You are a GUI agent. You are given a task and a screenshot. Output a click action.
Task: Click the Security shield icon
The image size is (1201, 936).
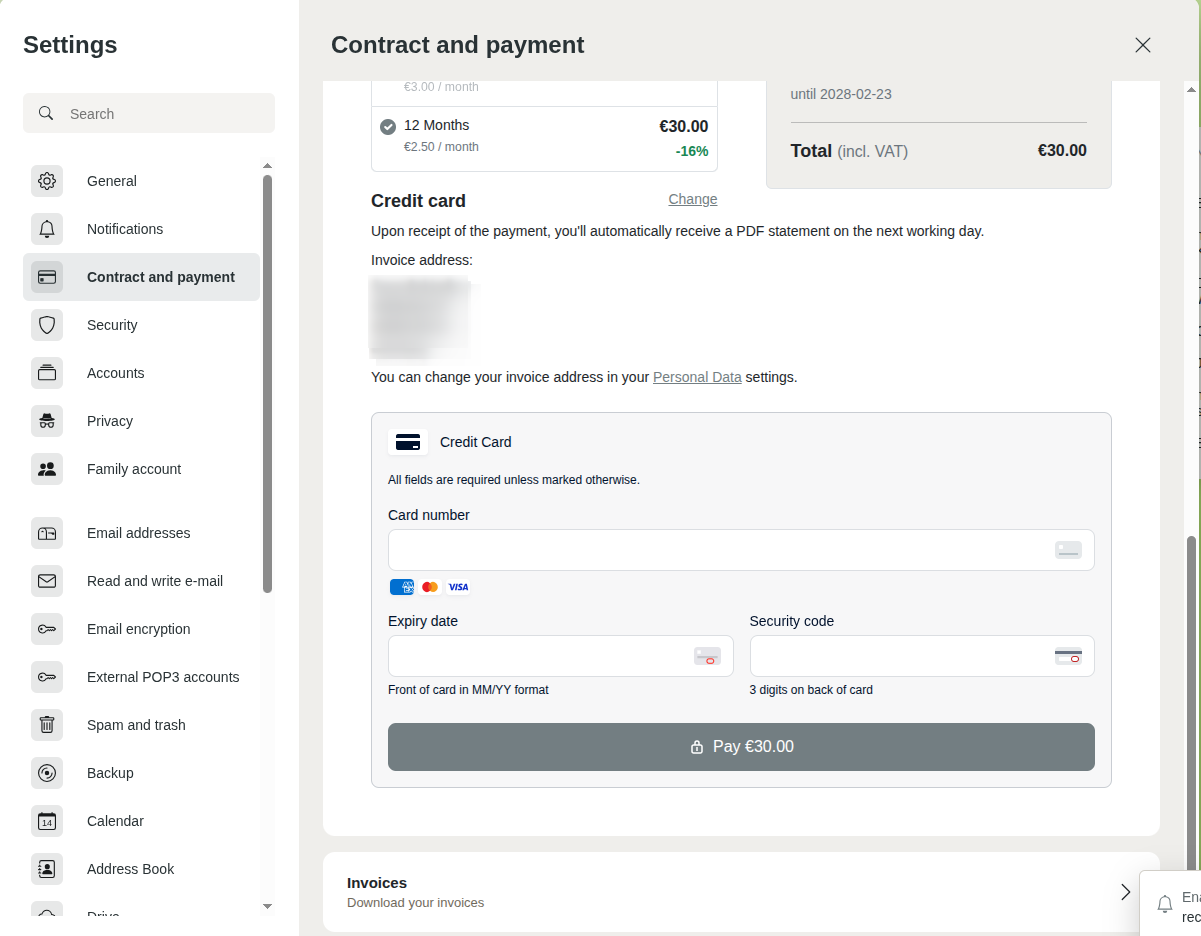tap(47, 325)
